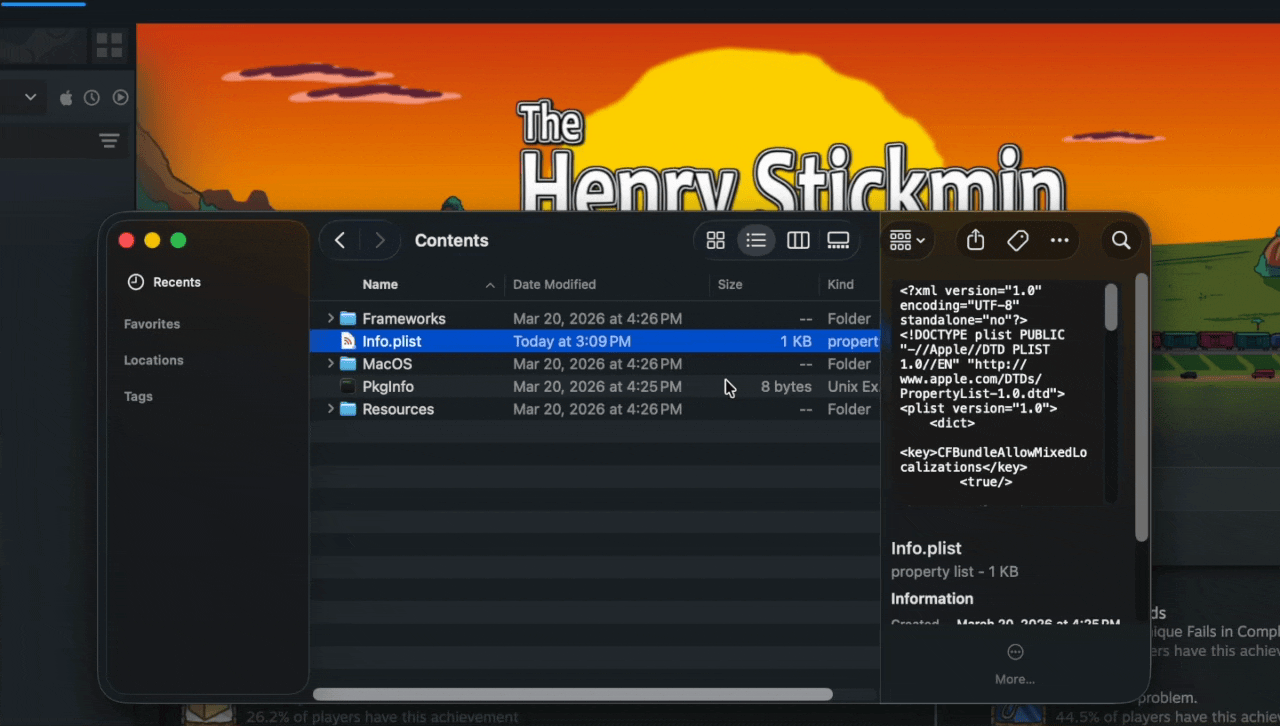
Task: Click the More… button in preview pane
Action: click(x=1015, y=663)
